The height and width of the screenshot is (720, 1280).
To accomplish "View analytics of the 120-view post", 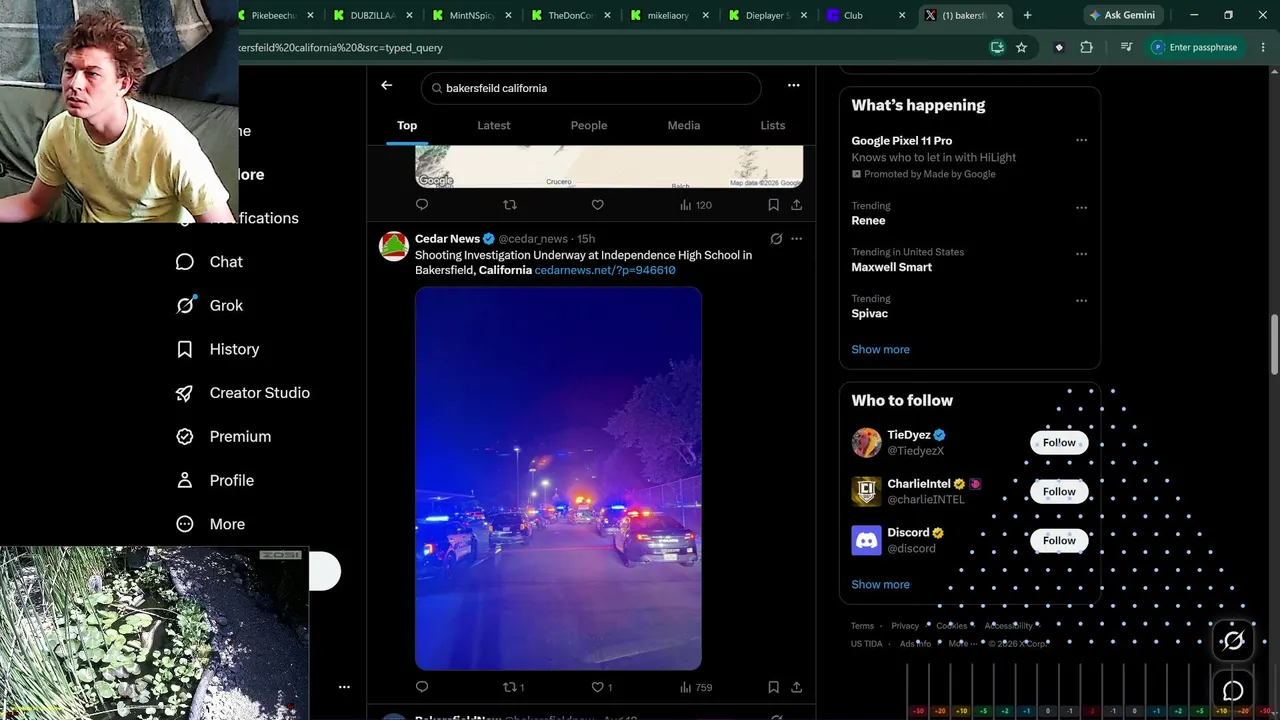I will click(695, 205).
